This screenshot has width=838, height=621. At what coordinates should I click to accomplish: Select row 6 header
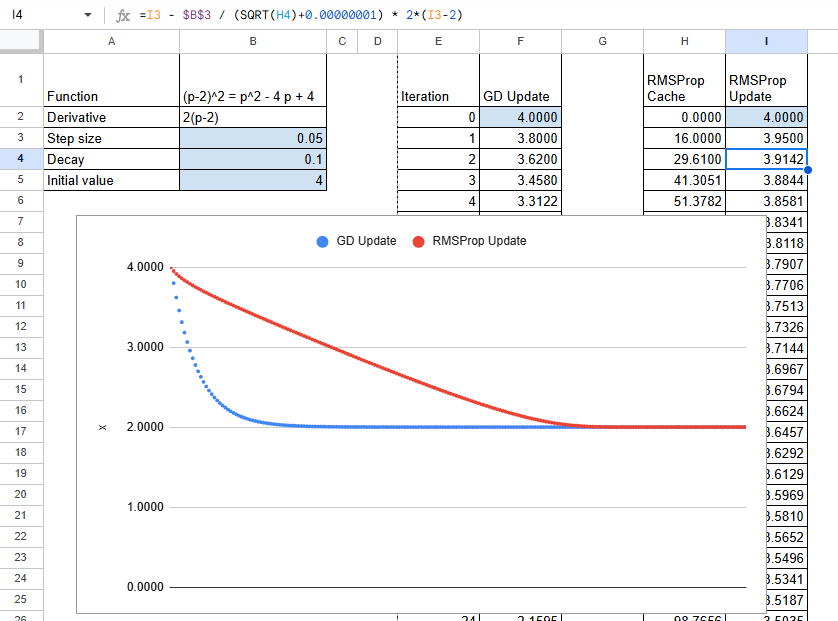click(x=21, y=200)
